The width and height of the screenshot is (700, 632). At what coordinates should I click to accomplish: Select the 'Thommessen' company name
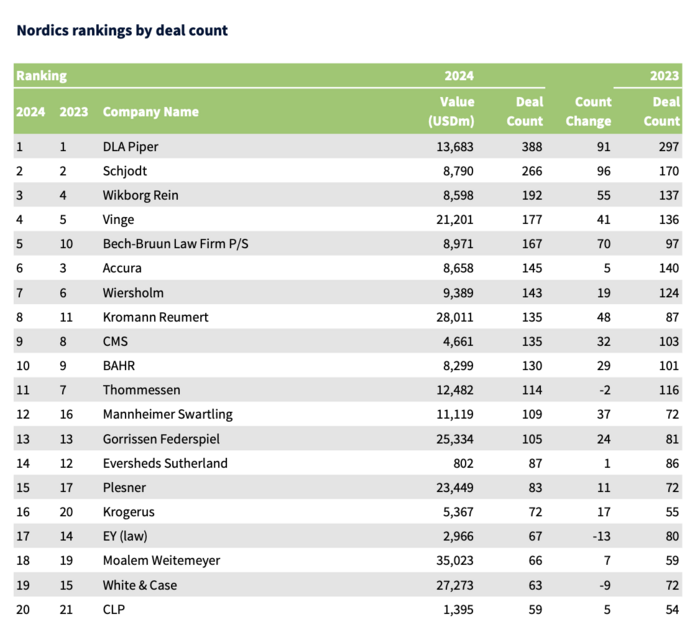pos(142,390)
